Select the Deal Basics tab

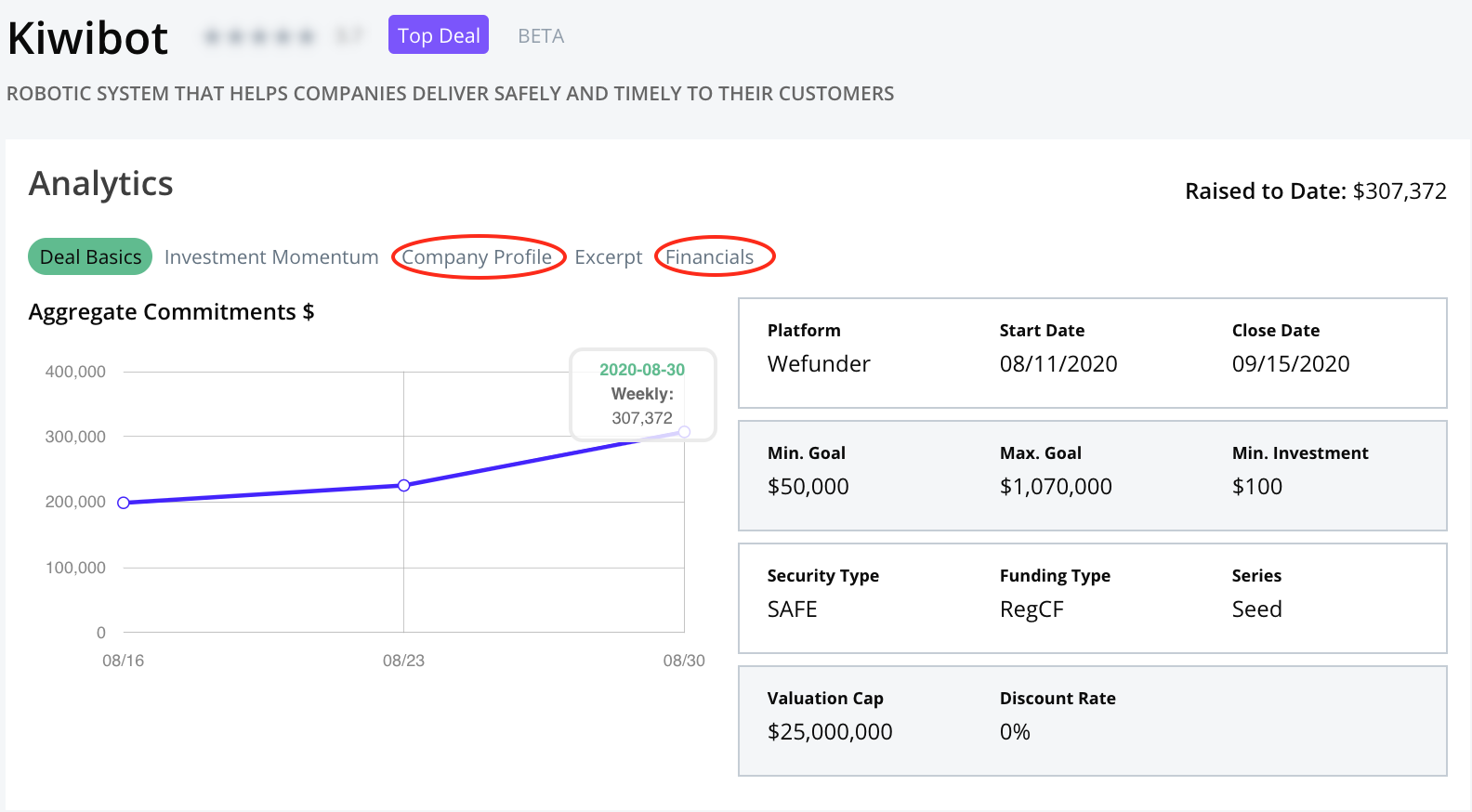pos(90,257)
